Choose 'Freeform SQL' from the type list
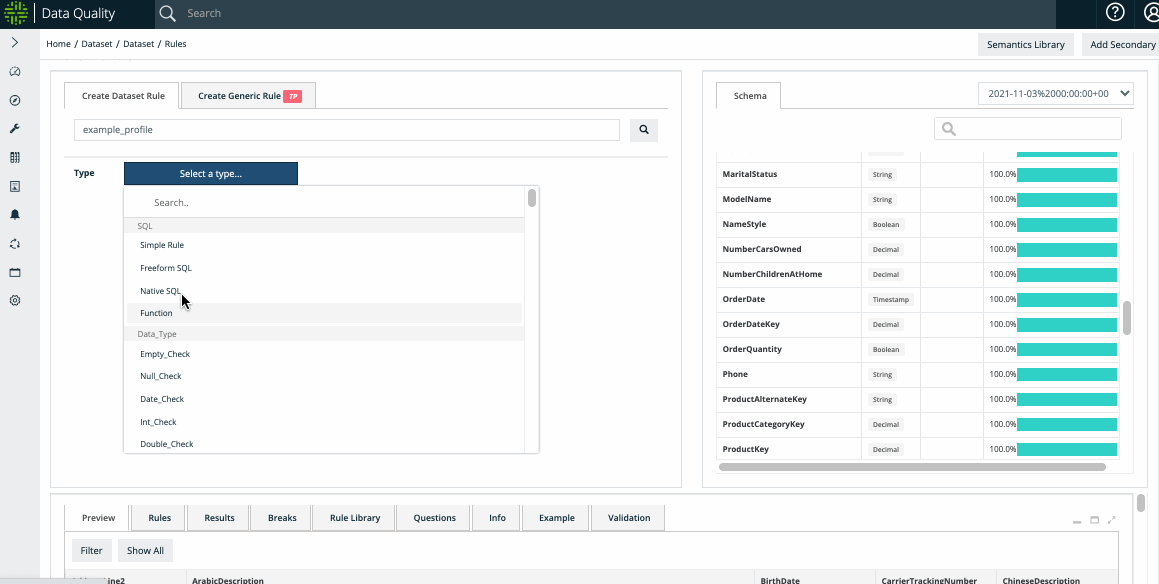 (166, 268)
